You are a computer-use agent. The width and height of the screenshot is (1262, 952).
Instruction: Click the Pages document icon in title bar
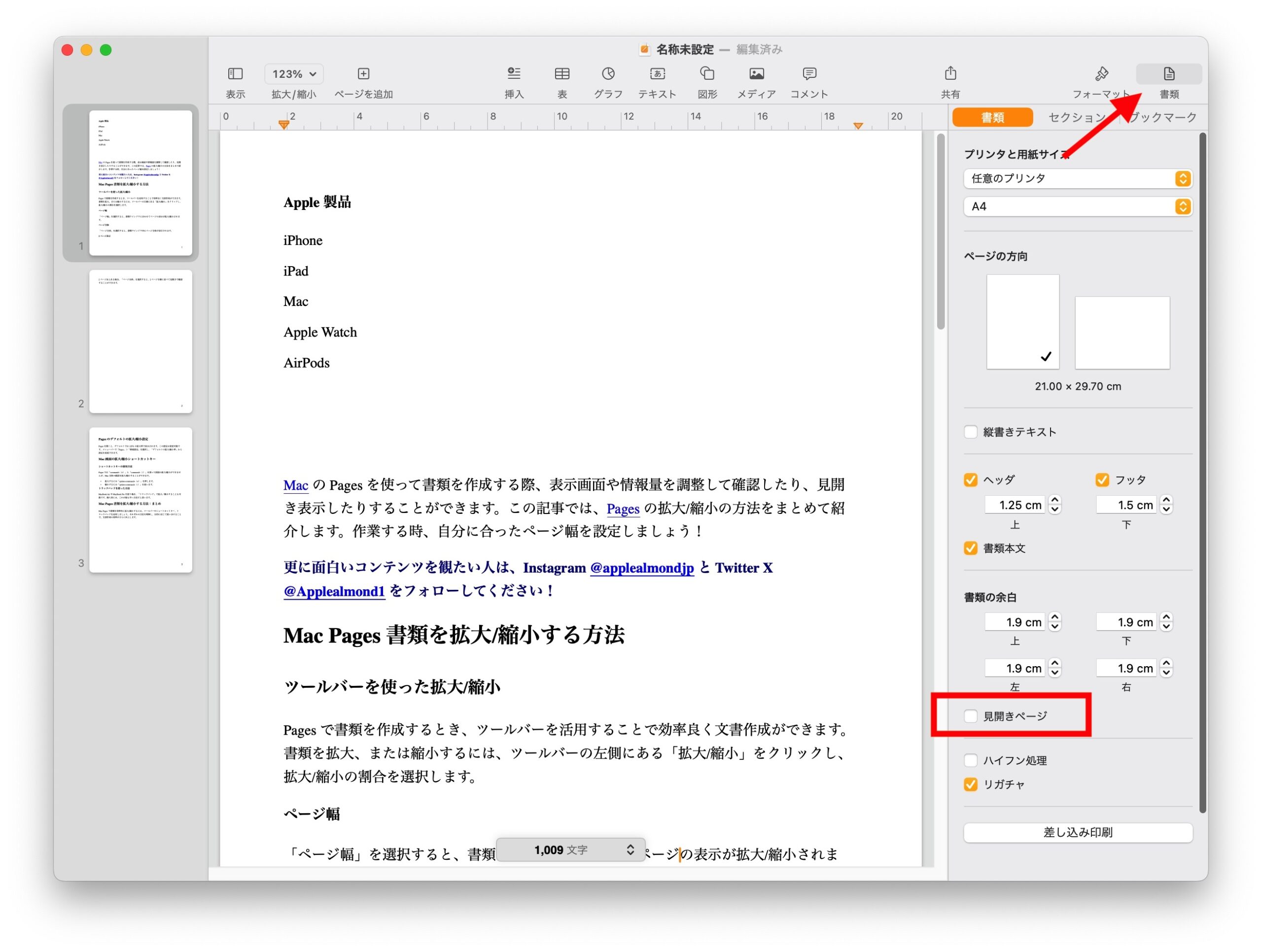click(x=644, y=50)
